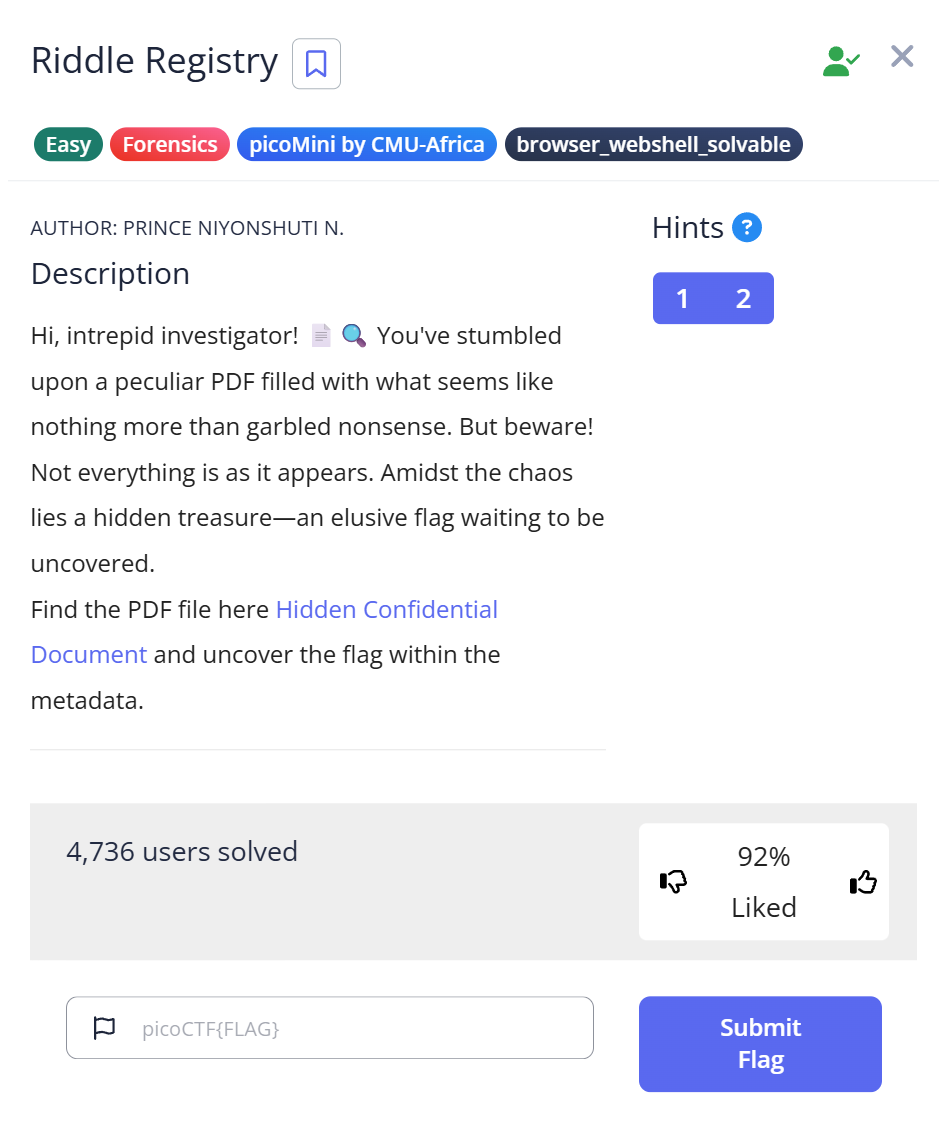Bookmark the Riddle Registry challenge
Viewport: 945px width, 1130px height.
click(x=316, y=64)
